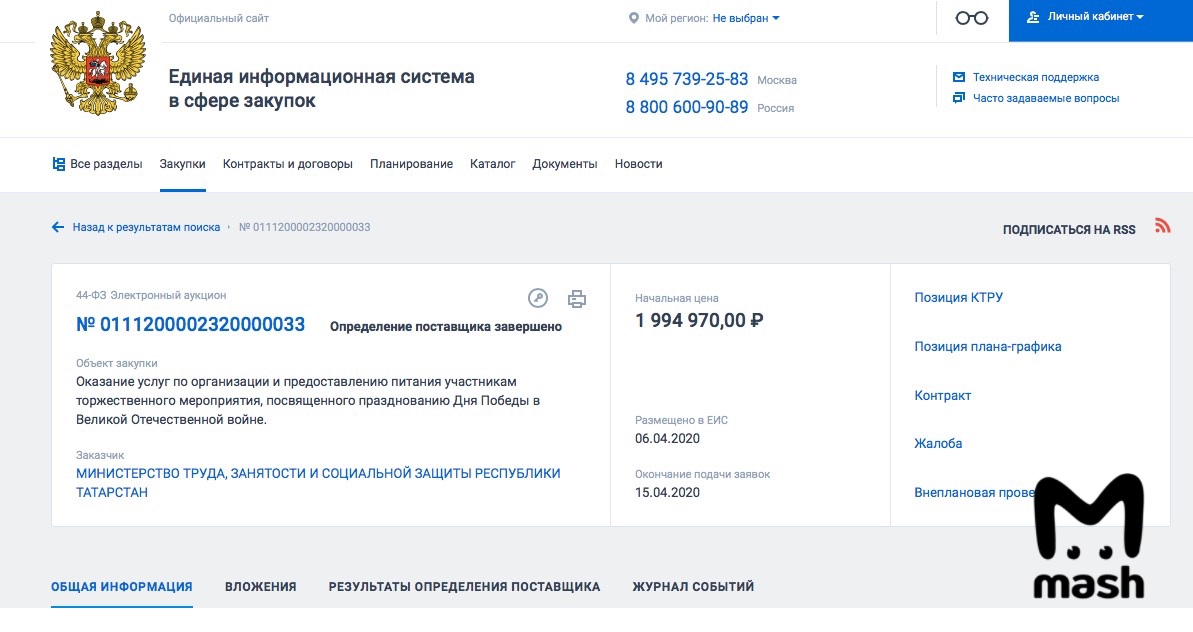
Task: Click the electronic signature key icon
Action: coord(538,298)
